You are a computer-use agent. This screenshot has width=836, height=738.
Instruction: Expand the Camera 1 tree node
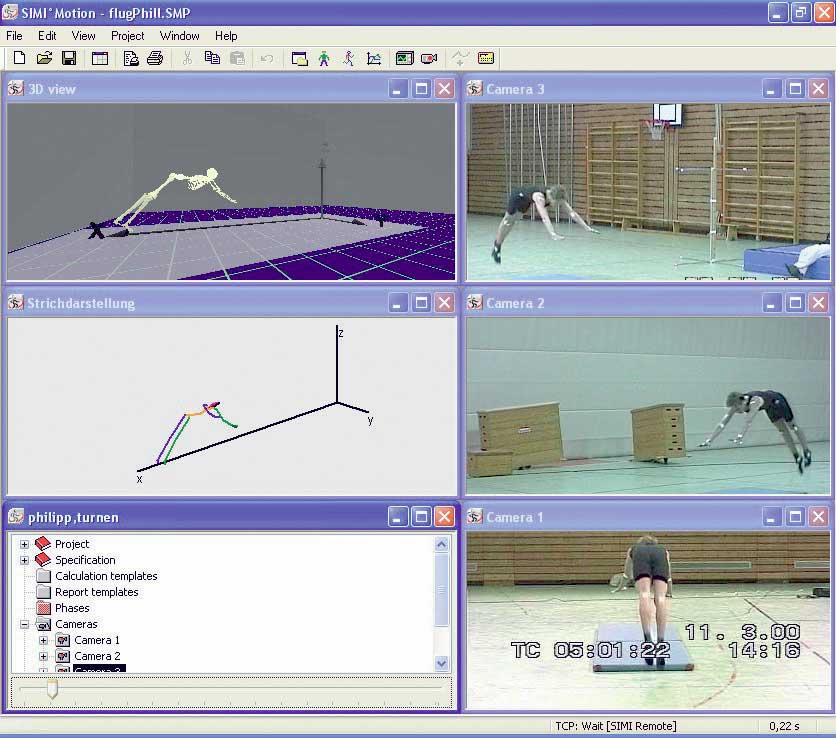point(43,640)
